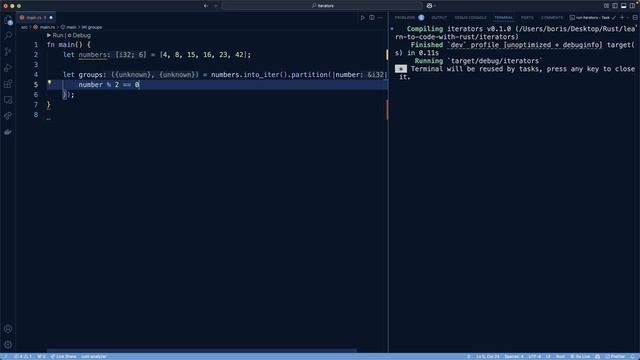Click the errors and warnings status indicator
This screenshot has height=360, width=640.
point(23,356)
